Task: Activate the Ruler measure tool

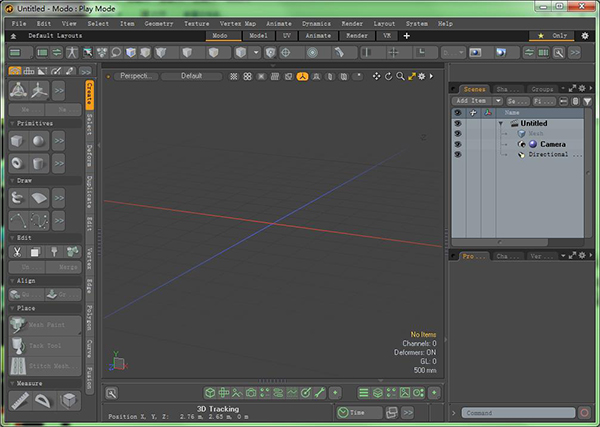Action: [x=19, y=400]
